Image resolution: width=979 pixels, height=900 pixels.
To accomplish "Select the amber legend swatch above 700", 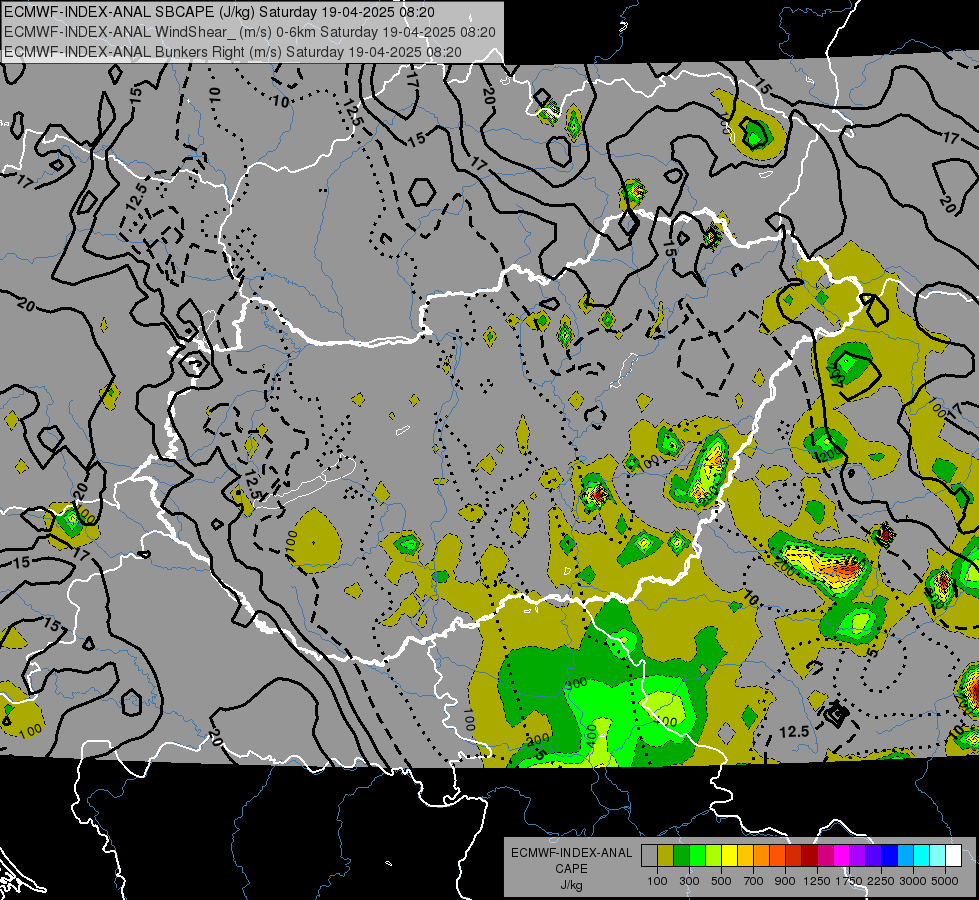I will click(x=745, y=856).
